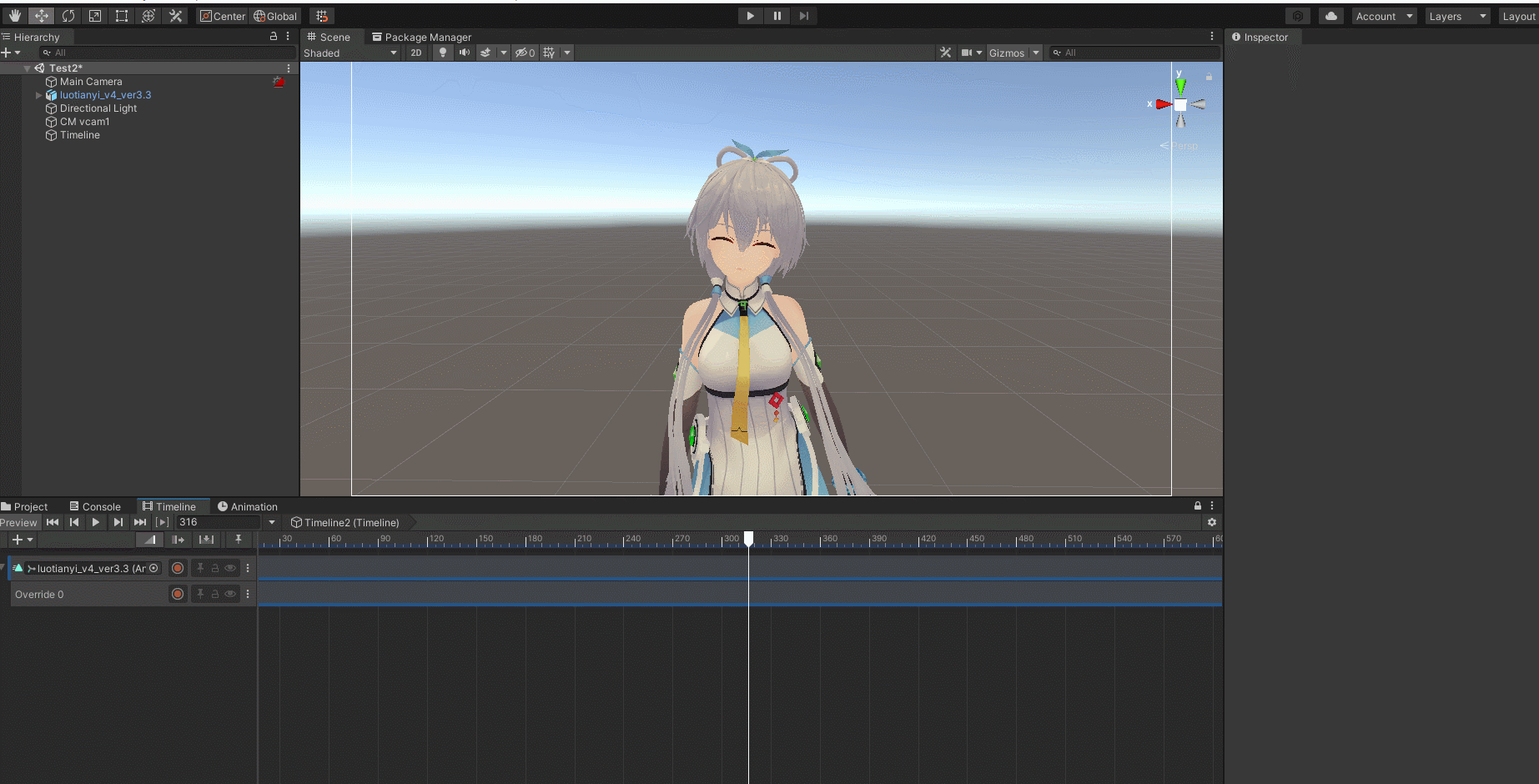
Task: Switch to the Project tab
Action: point(24,506)
